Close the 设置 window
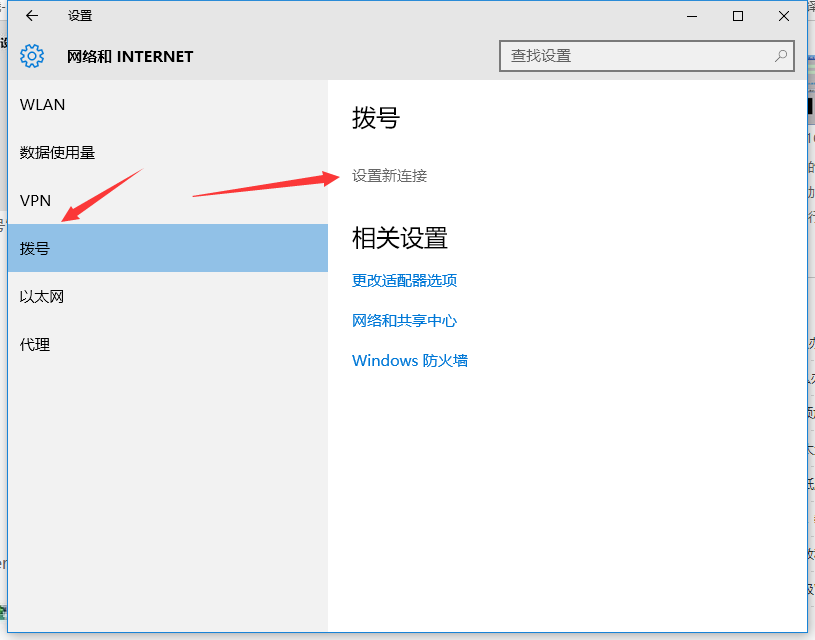Screen dimensions: 815x640 pyautogui.click(x=784, y=16)
